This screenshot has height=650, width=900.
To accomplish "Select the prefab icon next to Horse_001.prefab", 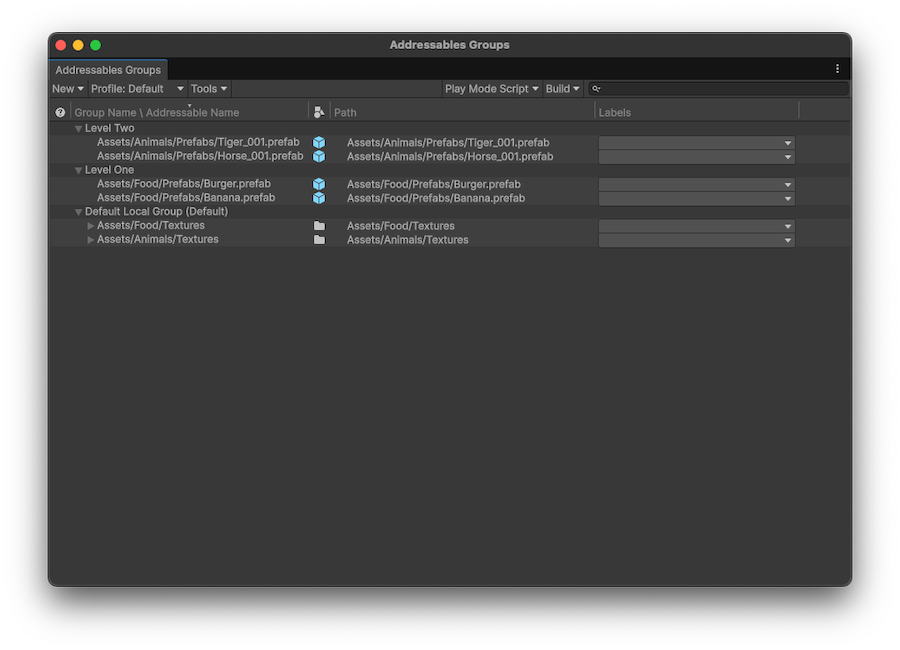I will 318,156.
